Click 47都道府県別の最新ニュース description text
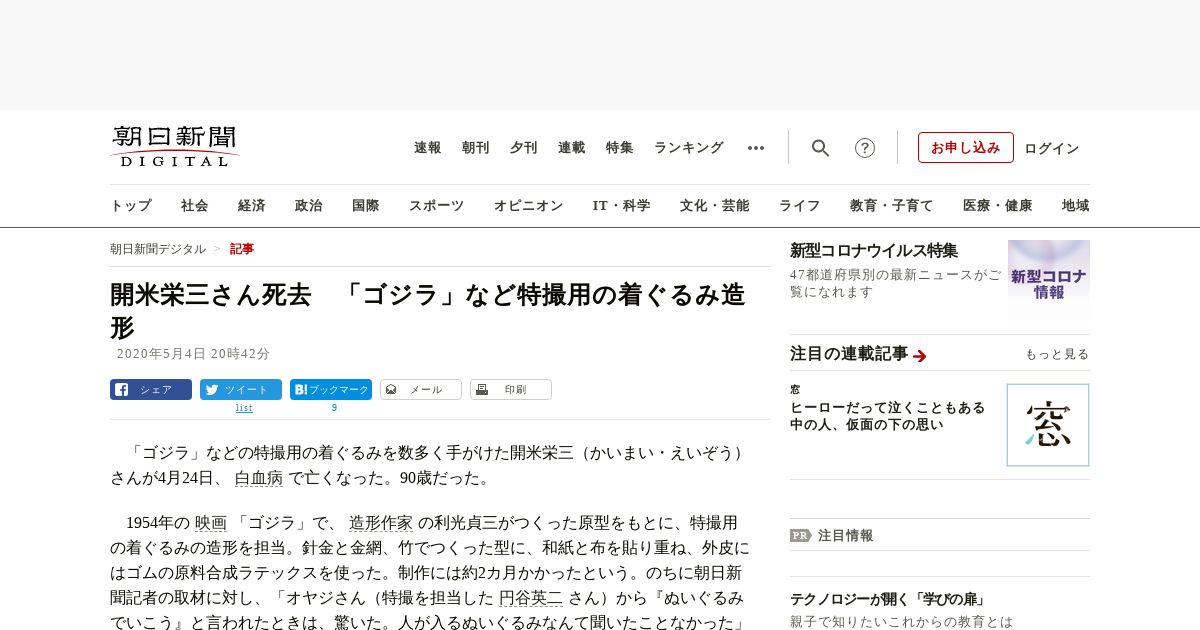The height and width of the screenshot is (630, 1200). click(896, 283)
